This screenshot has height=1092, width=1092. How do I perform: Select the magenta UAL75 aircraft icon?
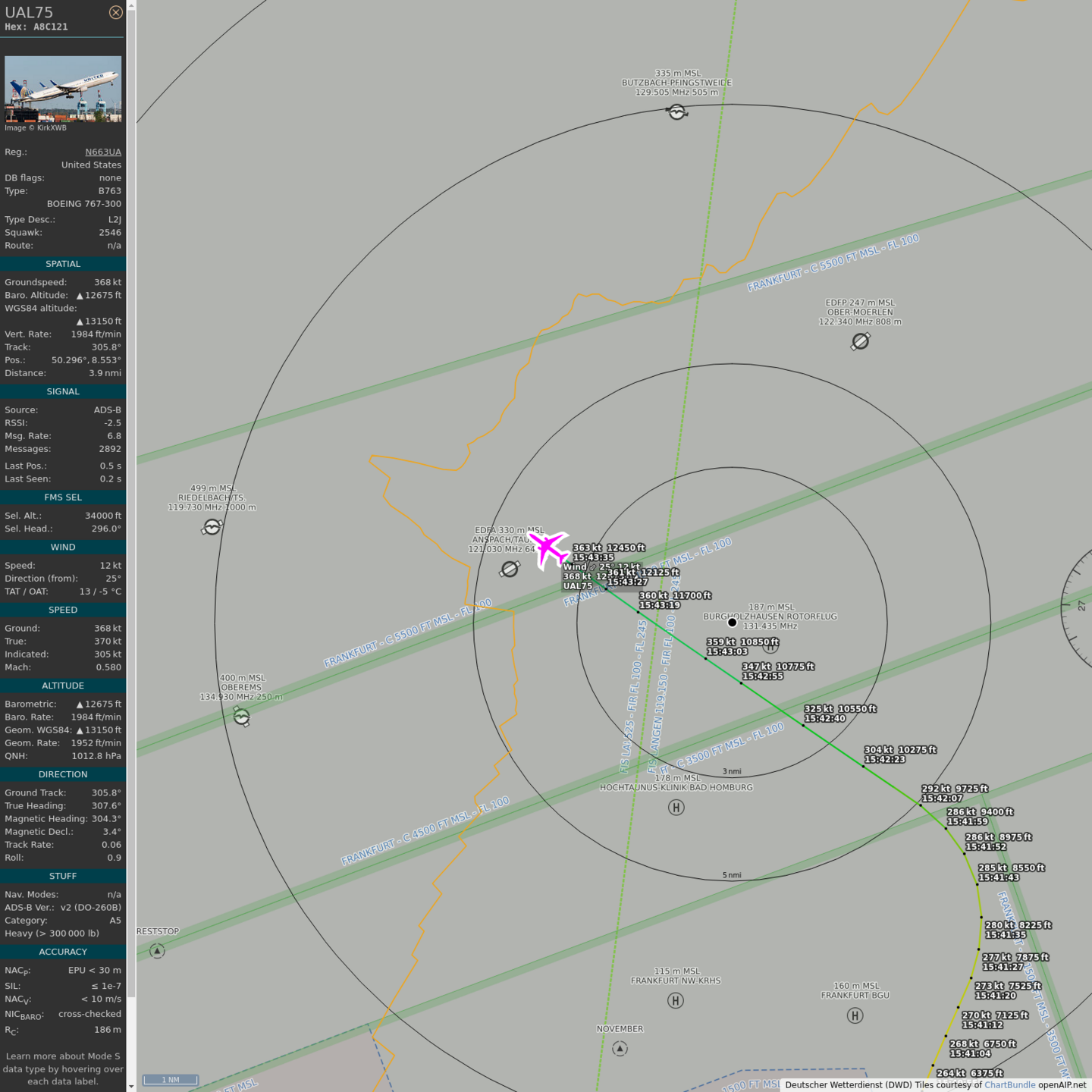point(548,549)
